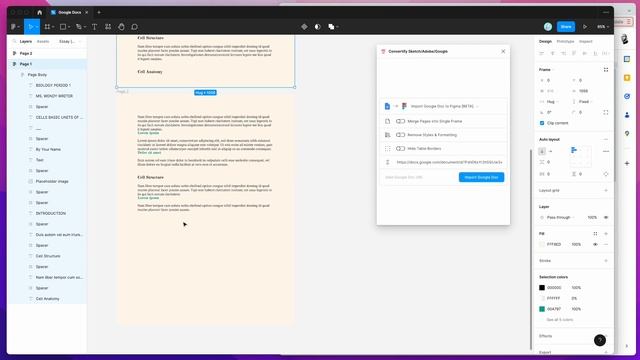Open Google Maps in the side panel

click(627, 133)
